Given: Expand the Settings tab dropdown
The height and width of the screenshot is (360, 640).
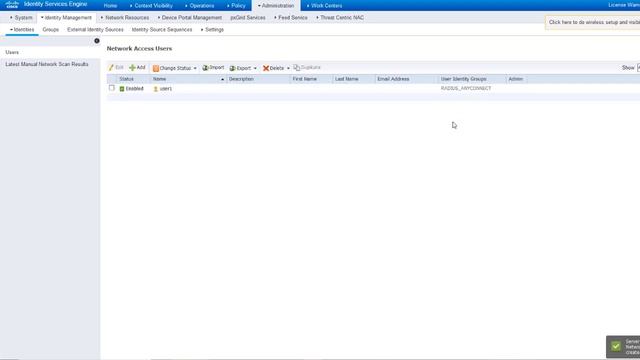Looking at the screenshot, I should click(x=212, y=29).
